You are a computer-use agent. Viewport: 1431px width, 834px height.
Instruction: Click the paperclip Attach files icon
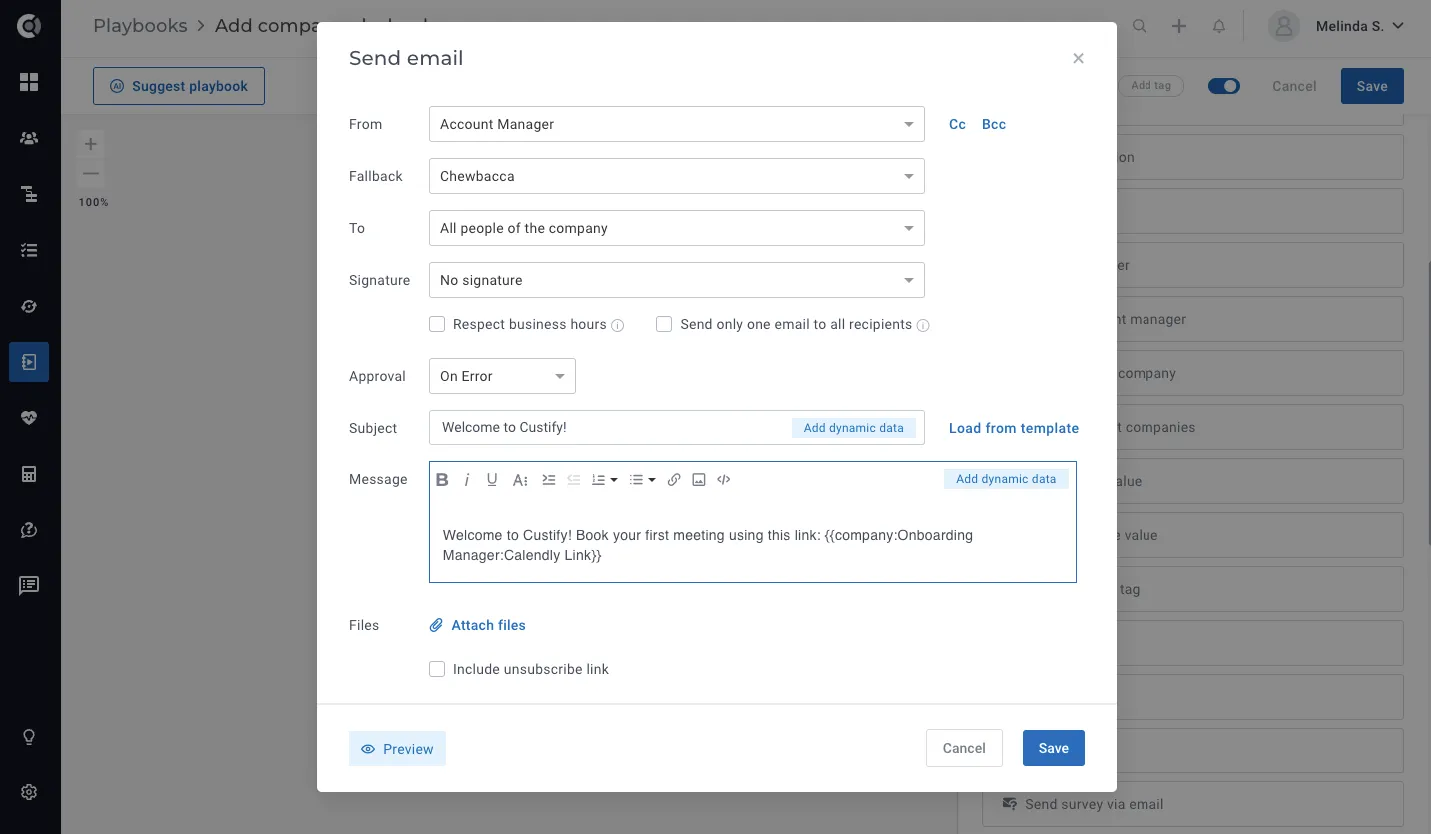(x=436, y=625)
